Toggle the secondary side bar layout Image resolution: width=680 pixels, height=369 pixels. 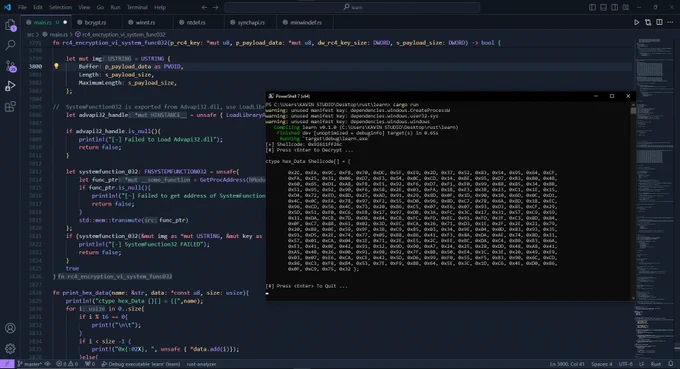615,7
